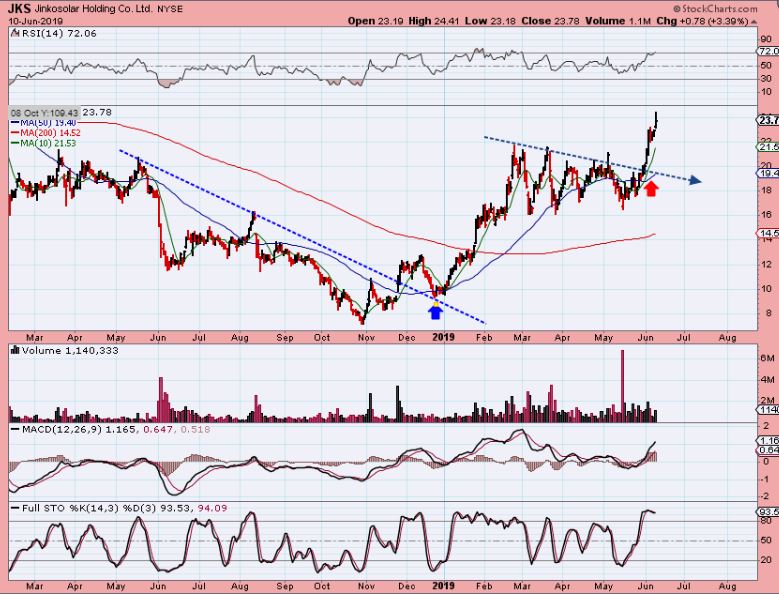Click the NYSE exchange label
The height and width of the screenshot is (594, 779).
tap(170, 9)
